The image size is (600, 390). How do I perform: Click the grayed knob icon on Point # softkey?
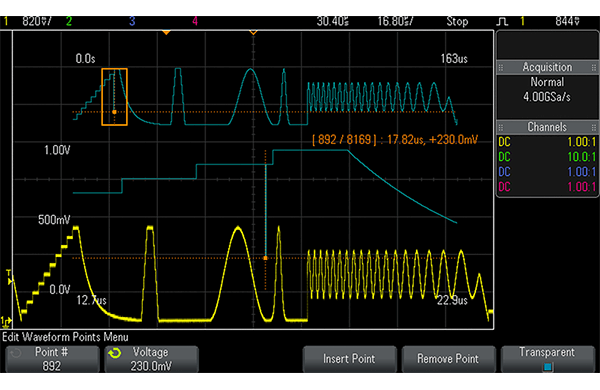(x=16, y=353)
